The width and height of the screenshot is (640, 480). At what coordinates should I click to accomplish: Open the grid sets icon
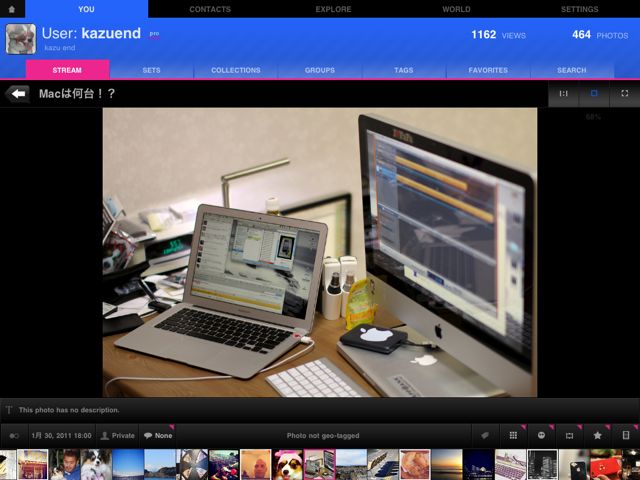513,436
